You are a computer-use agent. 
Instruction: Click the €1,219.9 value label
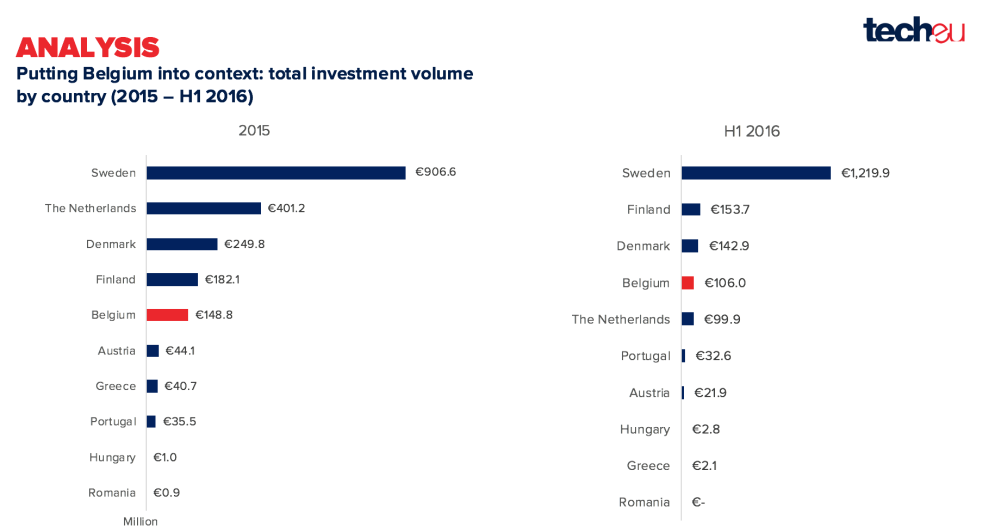865,173
